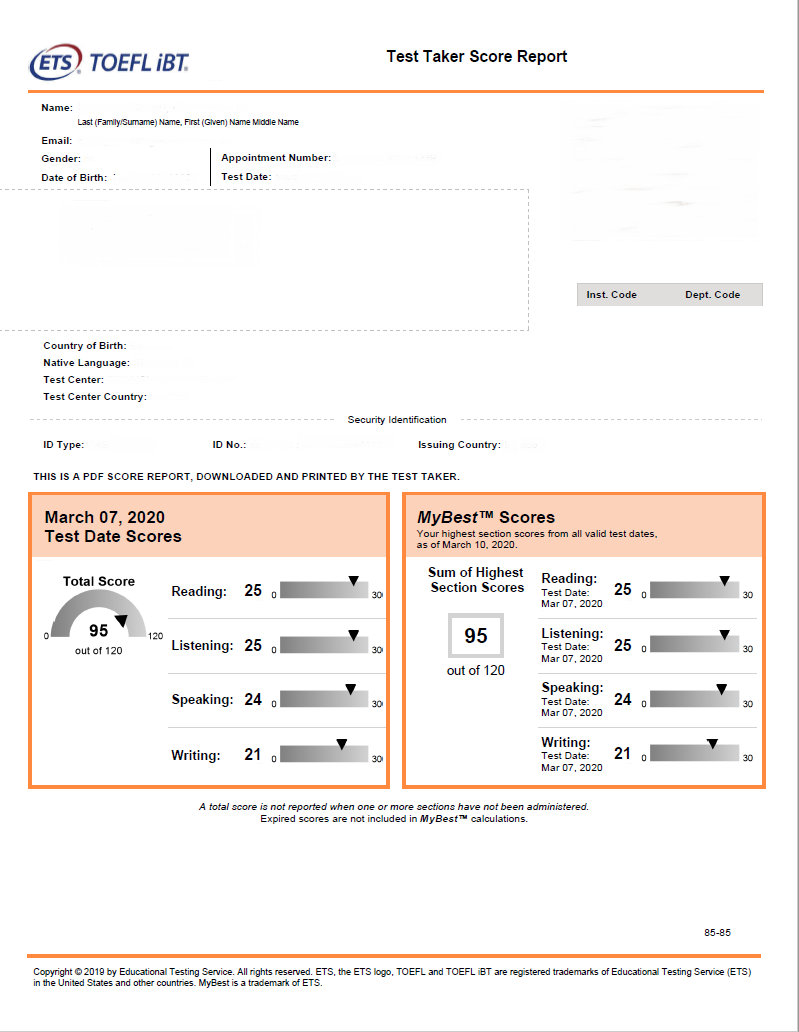Click Speaking score bar in Test Date Scores
This screenshot has width=799, height=1032.
tap(324, 697)
